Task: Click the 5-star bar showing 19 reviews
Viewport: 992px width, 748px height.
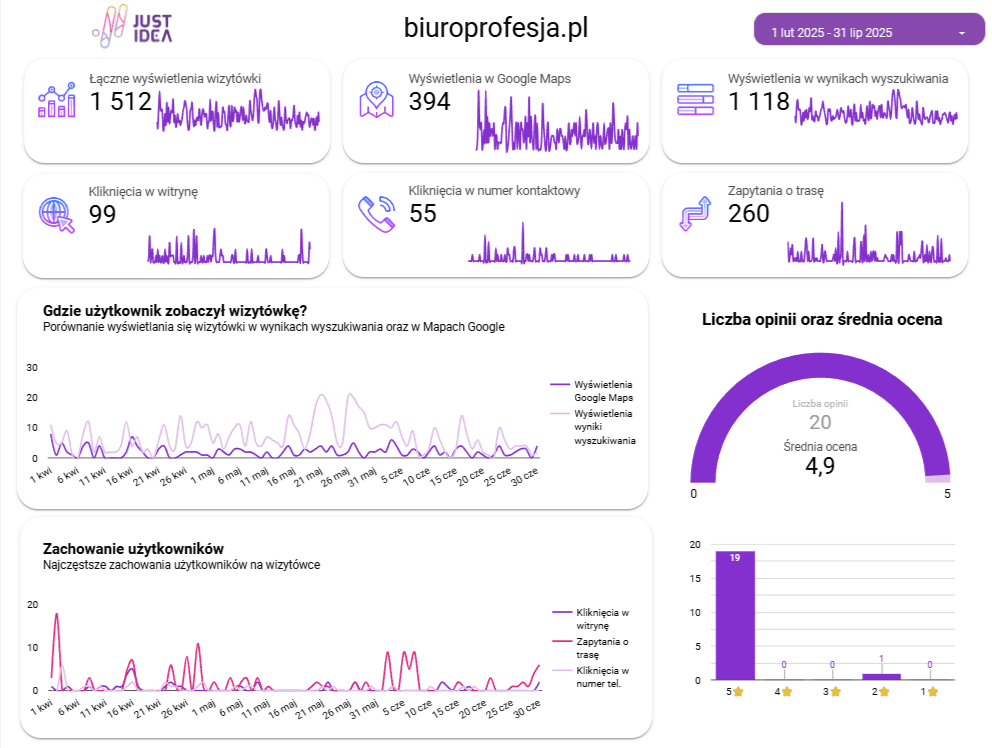Action: [735, 615]
